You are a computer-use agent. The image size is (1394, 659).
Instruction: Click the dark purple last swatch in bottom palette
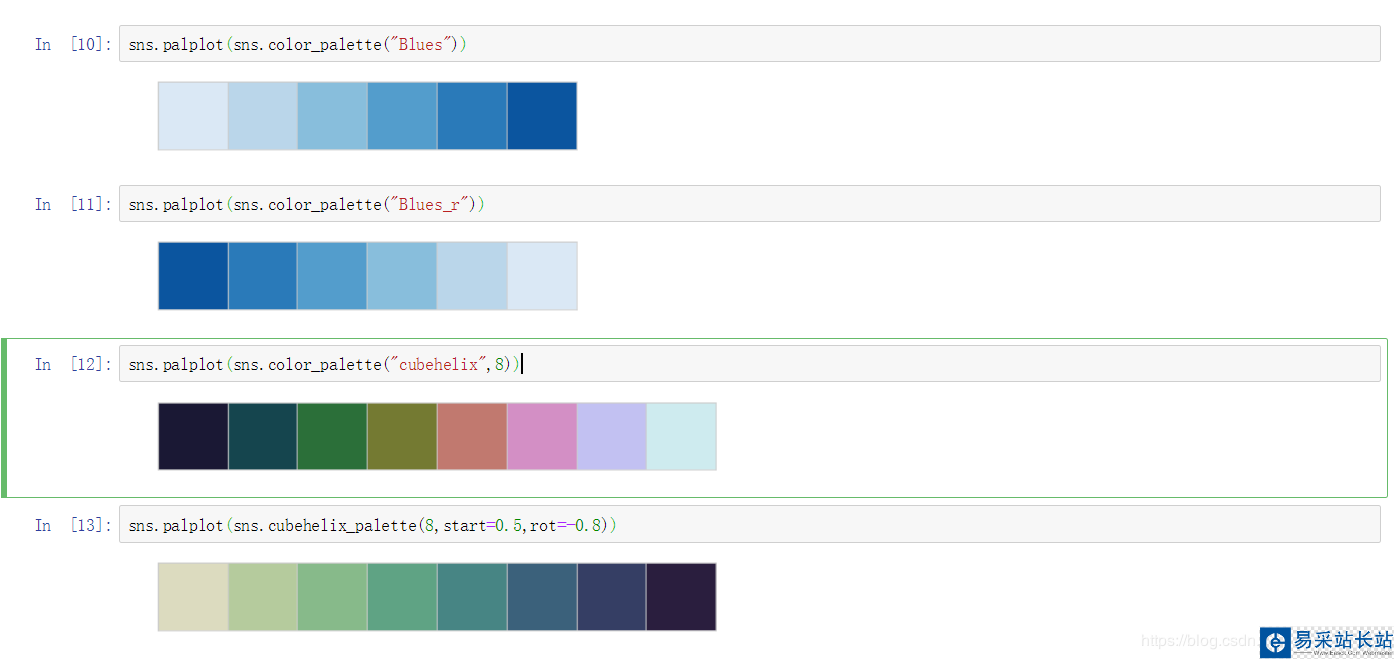point(681,597)
